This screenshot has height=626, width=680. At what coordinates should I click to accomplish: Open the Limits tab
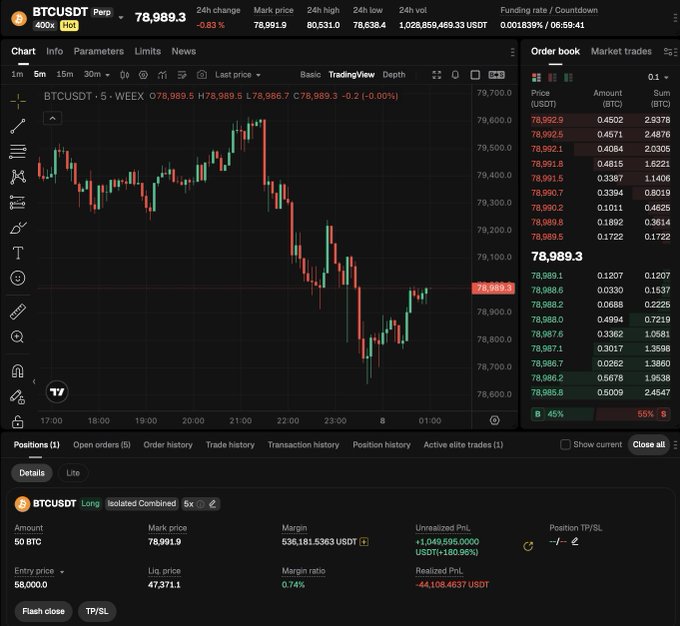tap(147, 51)
